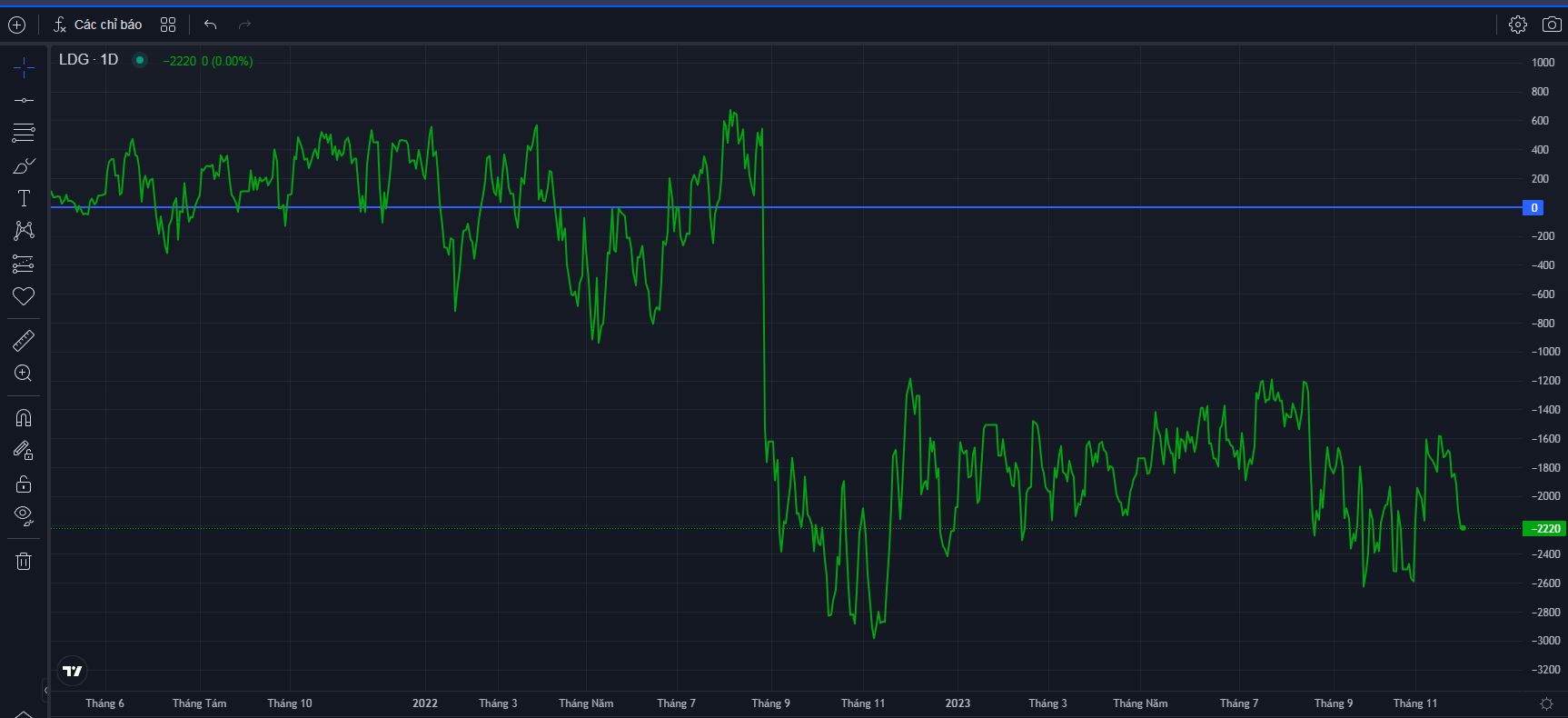Image resolution: width=1568 pixels, height=718 pixels.
Task: Open the favorites heart icon
Action: click(24, 296)
